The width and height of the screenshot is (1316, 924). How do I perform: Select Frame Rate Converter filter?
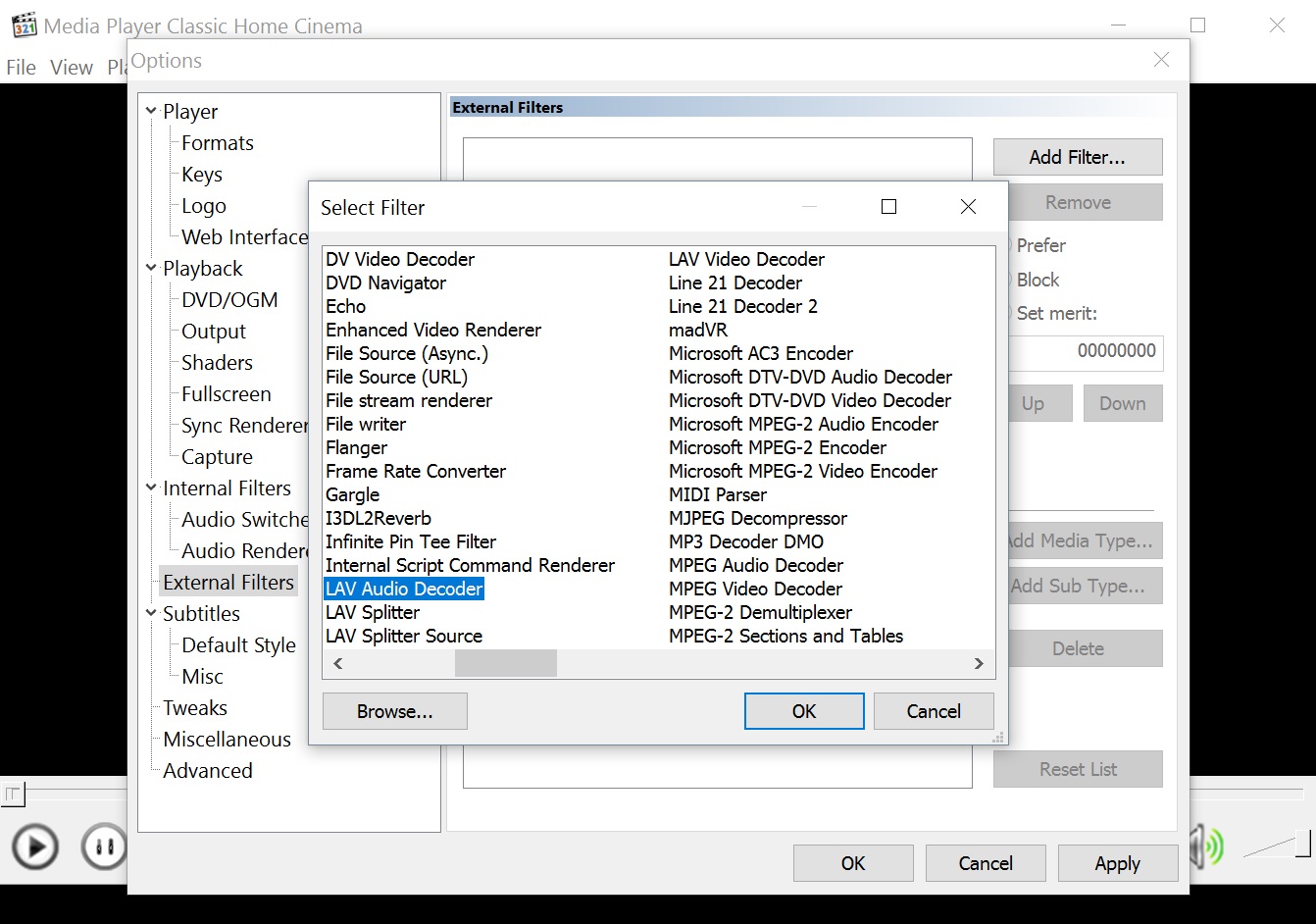(x=416, y=471)
